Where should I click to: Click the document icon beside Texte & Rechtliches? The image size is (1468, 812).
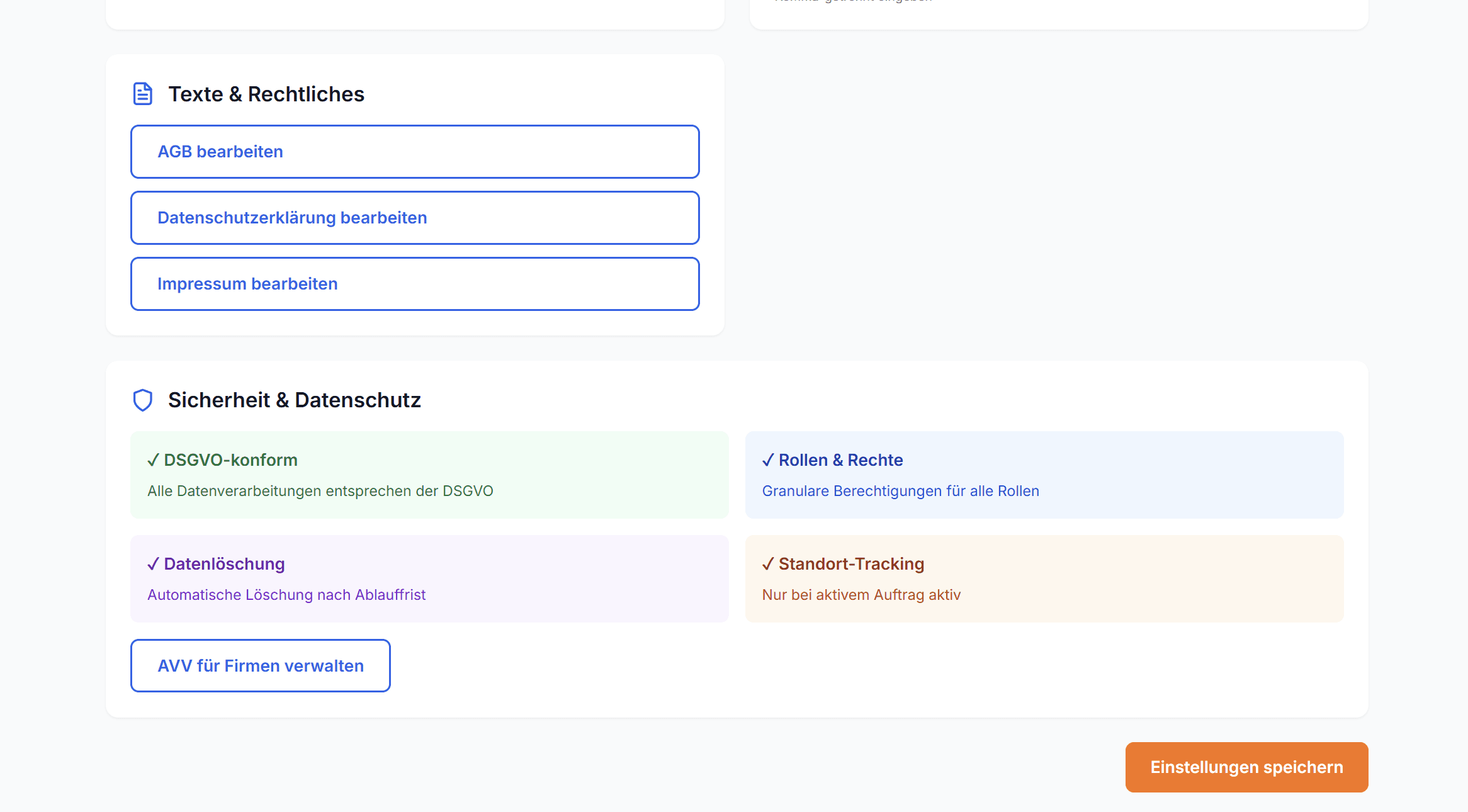(143, 94)
